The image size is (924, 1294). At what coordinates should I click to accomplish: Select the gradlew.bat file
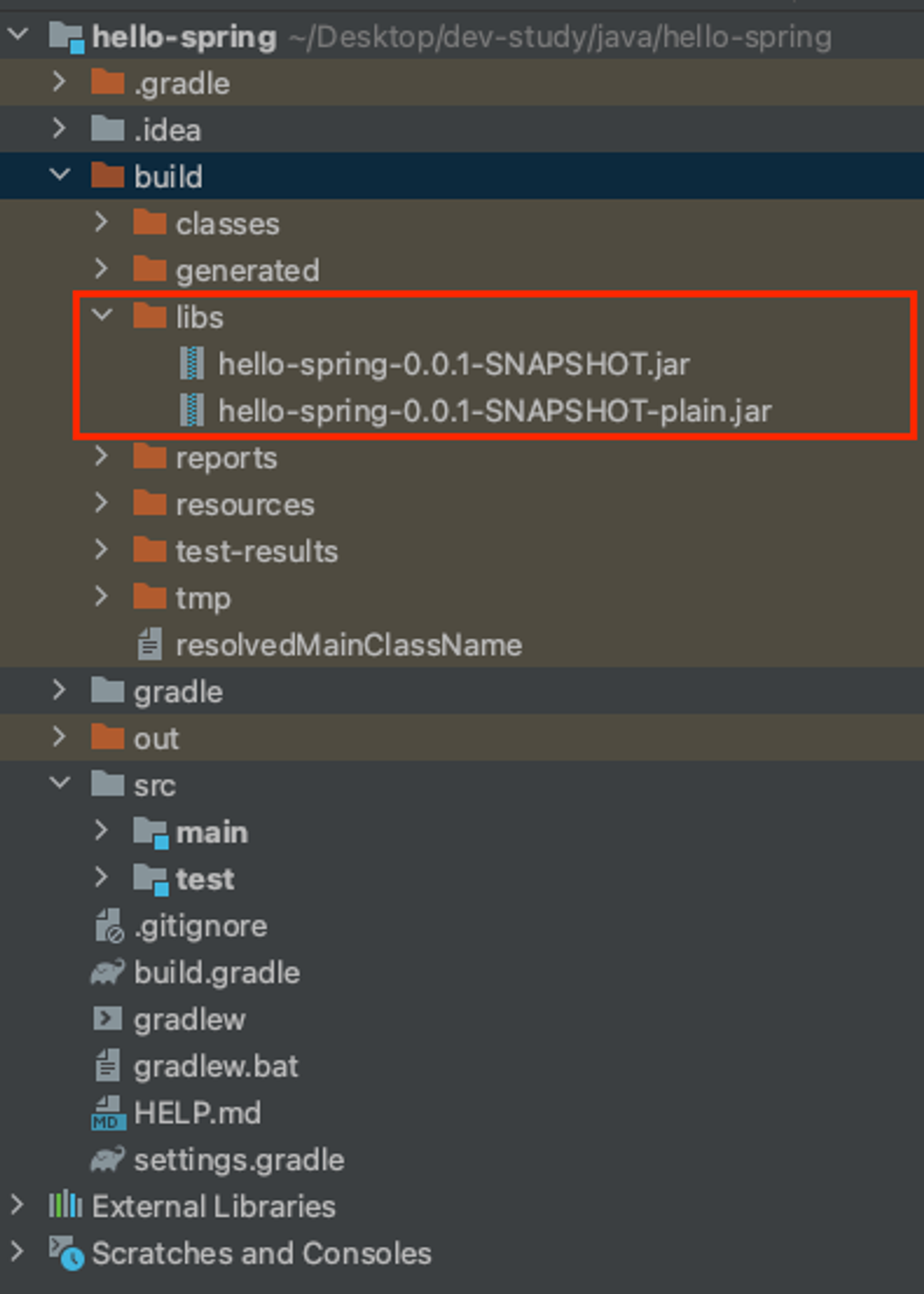click(x=216, y=1066)
